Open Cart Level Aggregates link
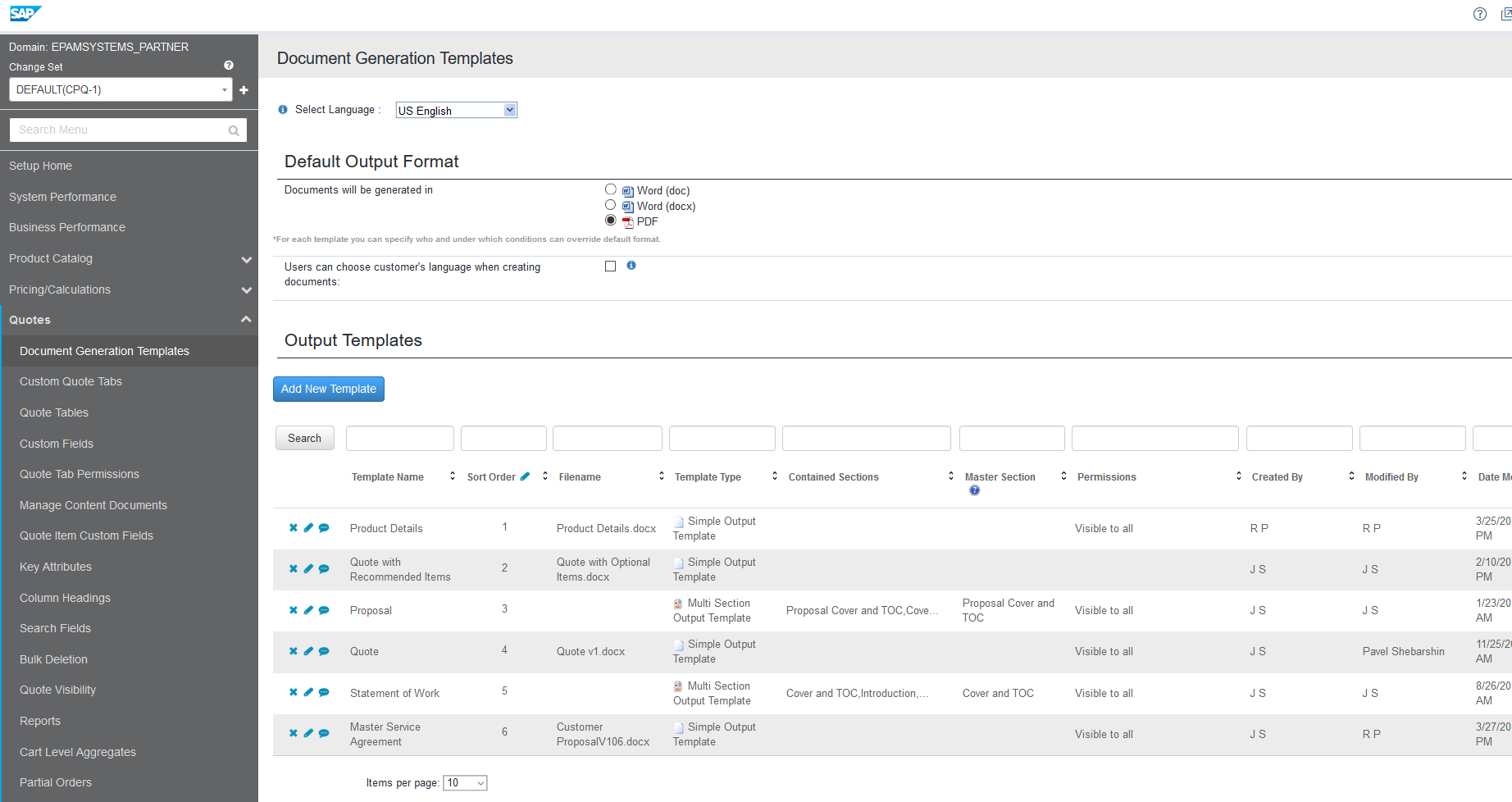 (78, 752)
